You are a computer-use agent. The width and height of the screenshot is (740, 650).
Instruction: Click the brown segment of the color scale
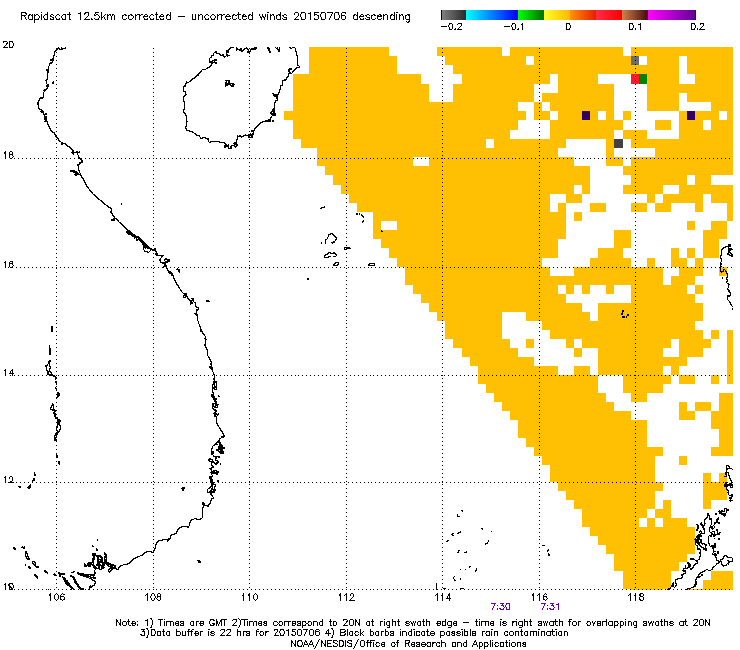tap(635, 15)
